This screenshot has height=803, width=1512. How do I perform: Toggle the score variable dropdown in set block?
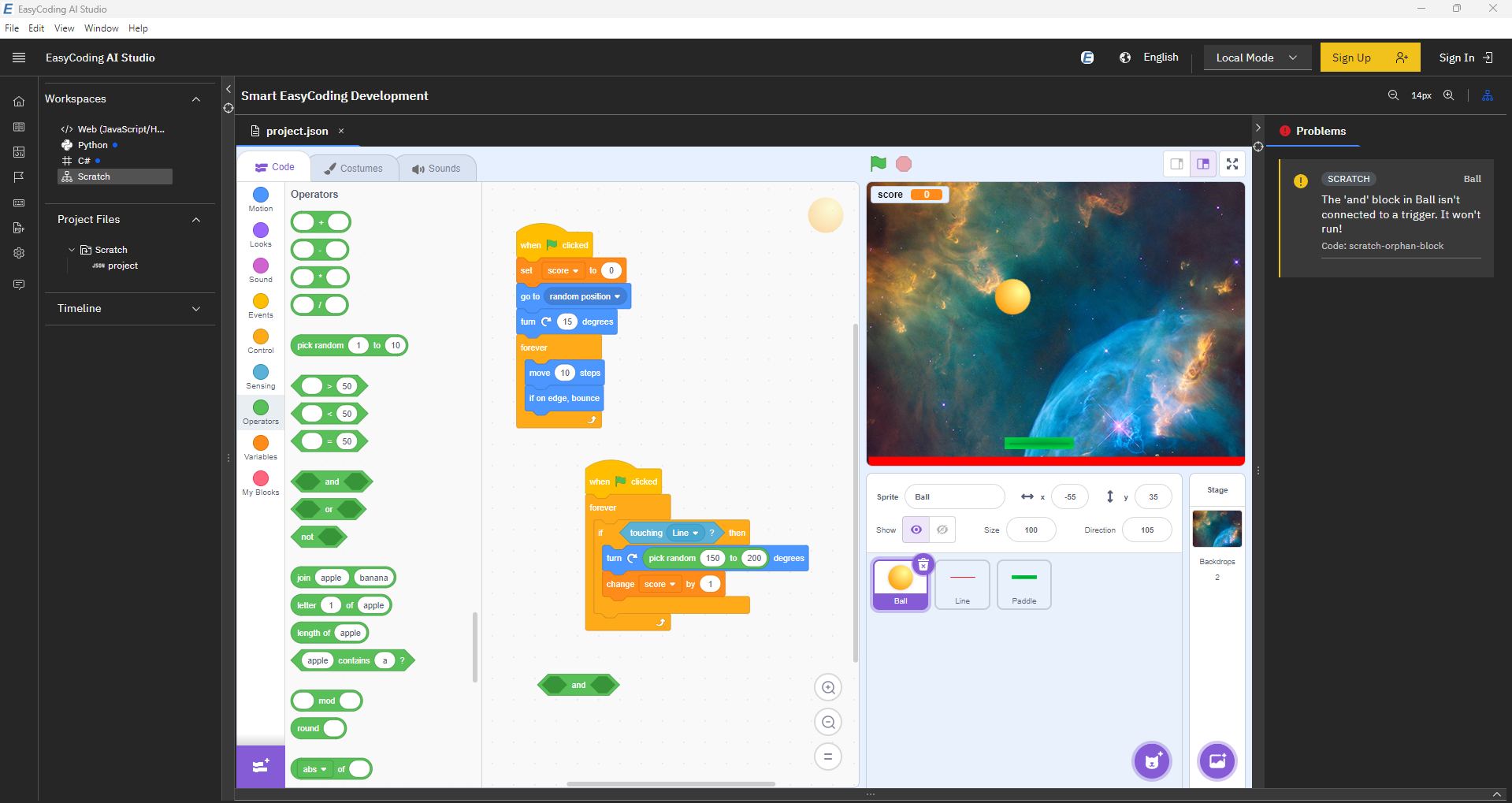(x=563, y=270)
